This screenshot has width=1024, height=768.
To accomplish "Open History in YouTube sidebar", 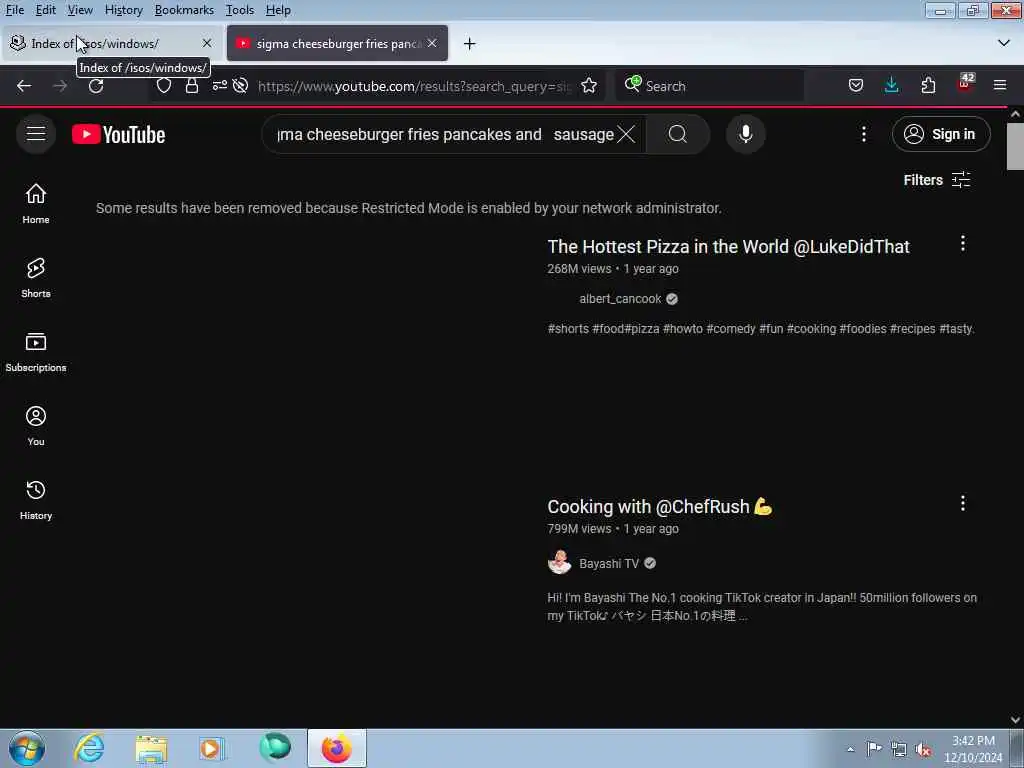I will point(36,500).
